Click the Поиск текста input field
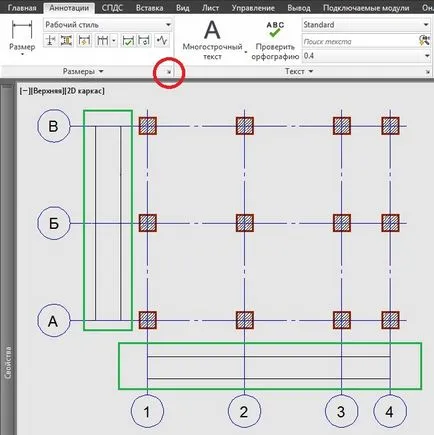 (359, 41)
